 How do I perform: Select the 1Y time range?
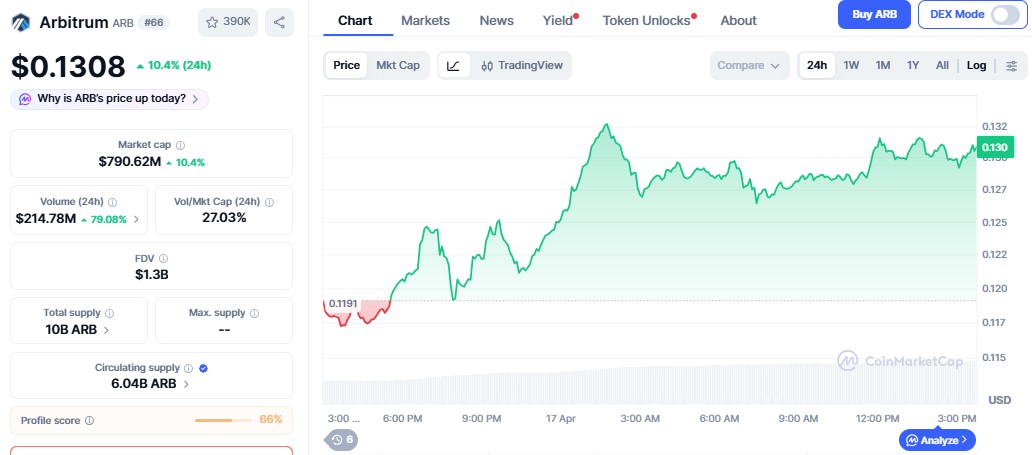point(912,65)
